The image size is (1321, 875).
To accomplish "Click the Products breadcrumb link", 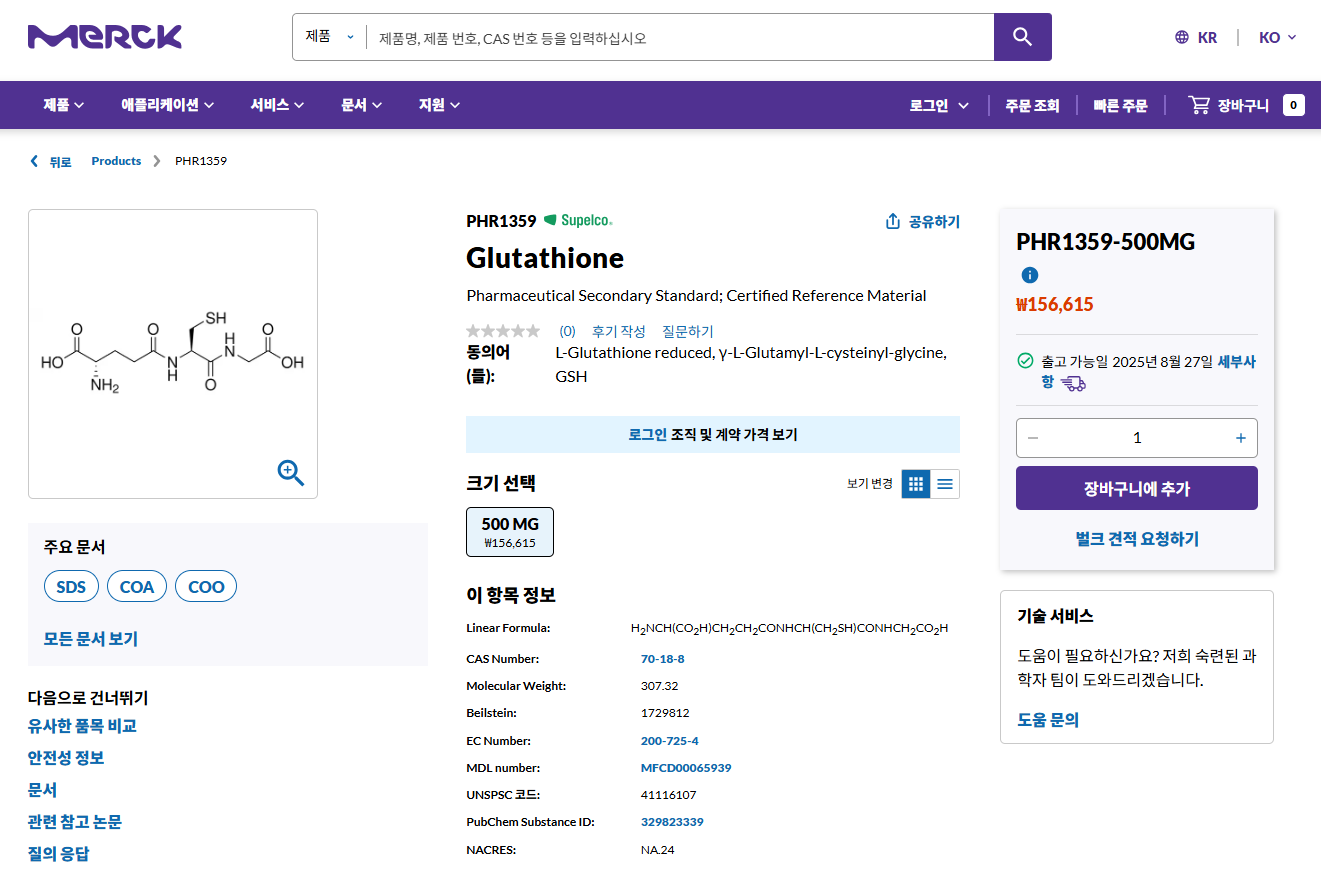I will (x=116, y=161).
